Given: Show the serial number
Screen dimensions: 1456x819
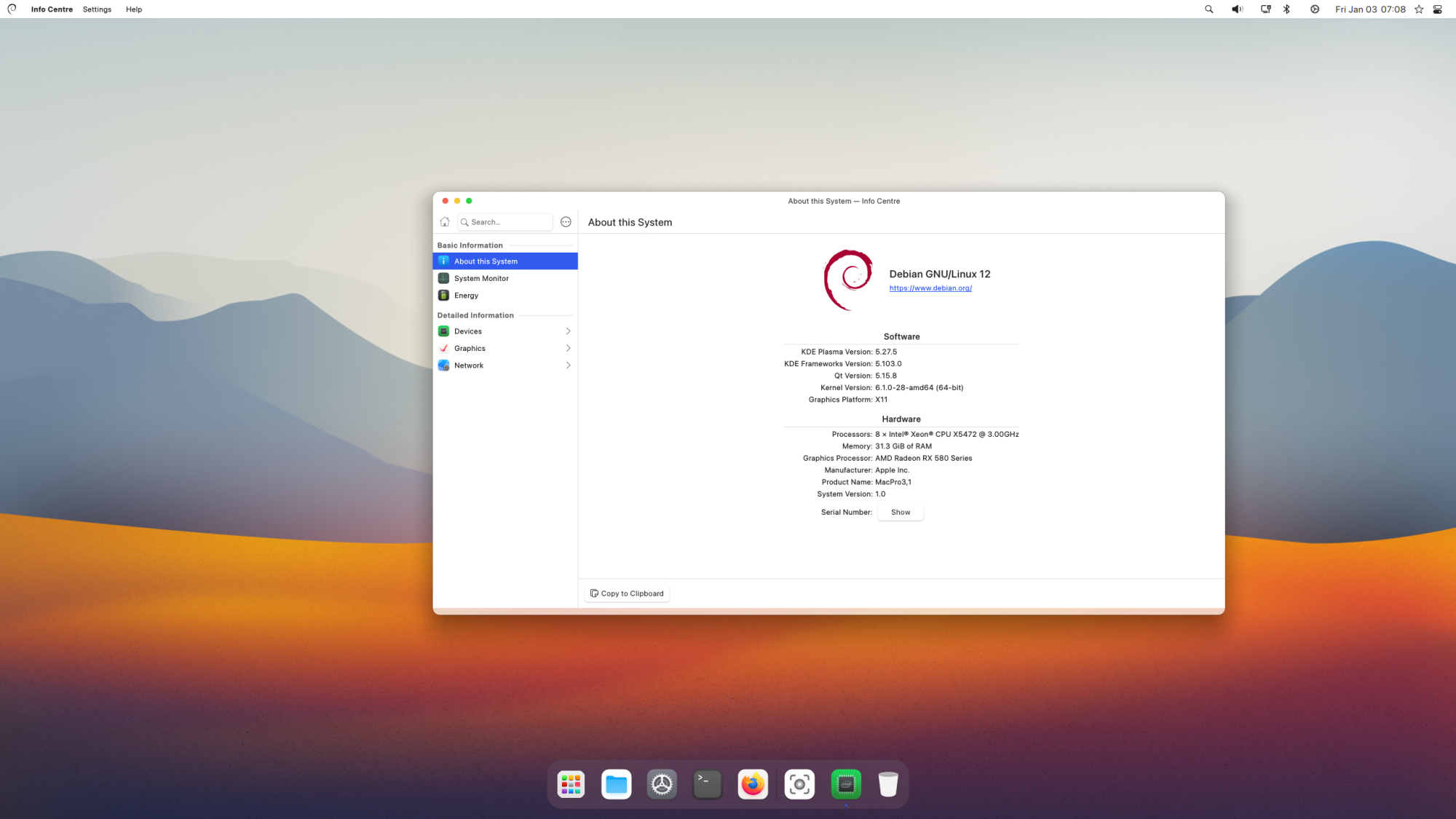Looking at the screenshot, I should pyautogui.click(x=901, y=513).
